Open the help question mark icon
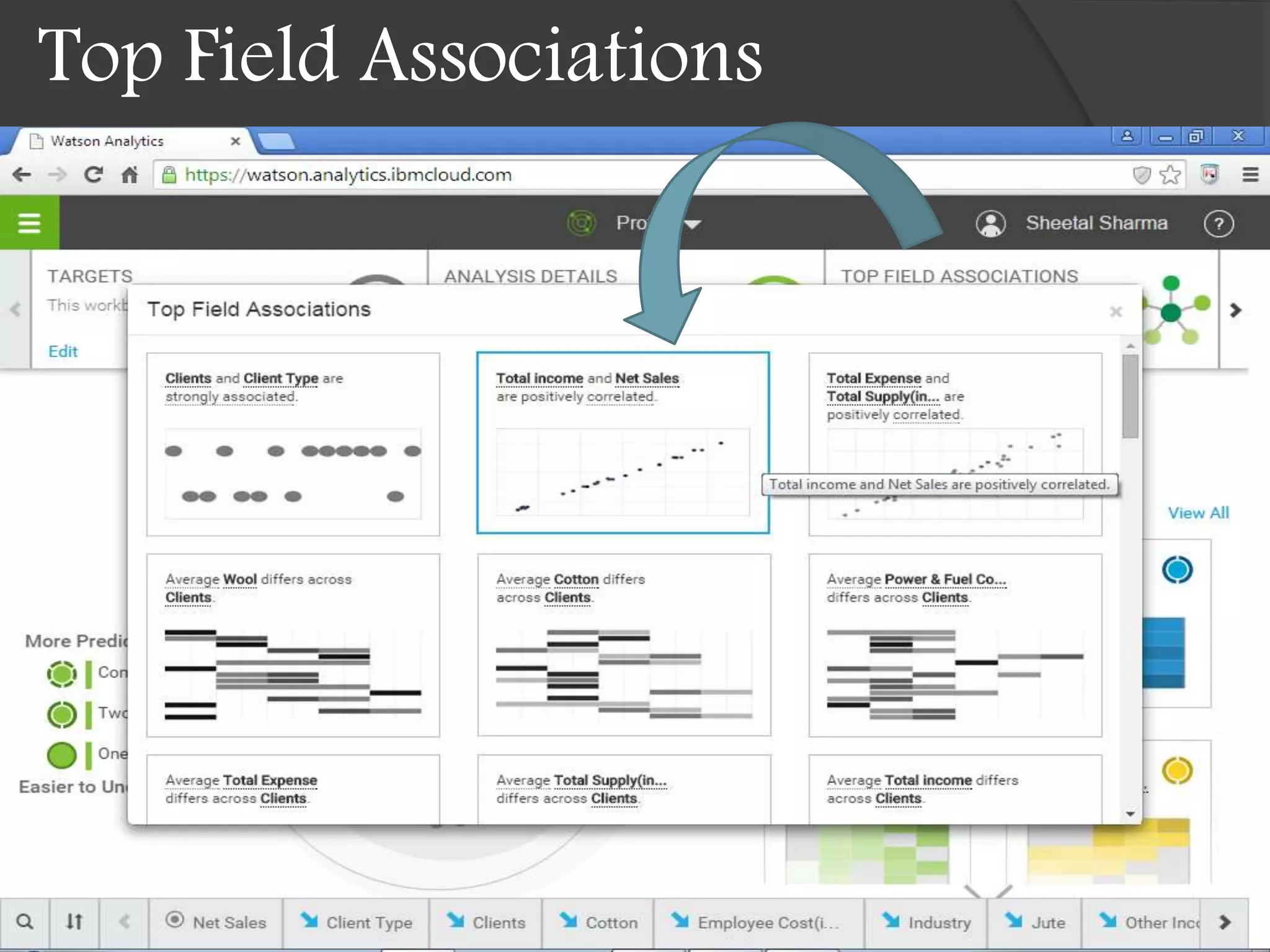 1219,224
